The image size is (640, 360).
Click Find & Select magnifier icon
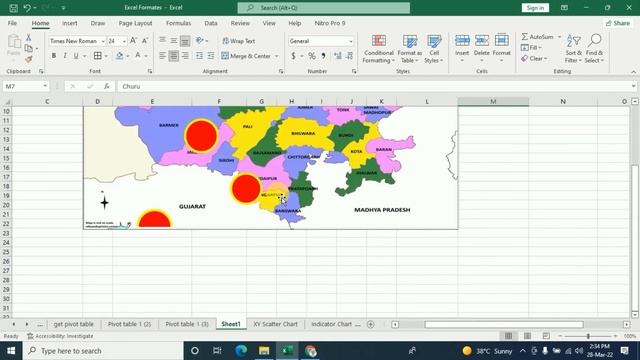(x=595, y=41)
